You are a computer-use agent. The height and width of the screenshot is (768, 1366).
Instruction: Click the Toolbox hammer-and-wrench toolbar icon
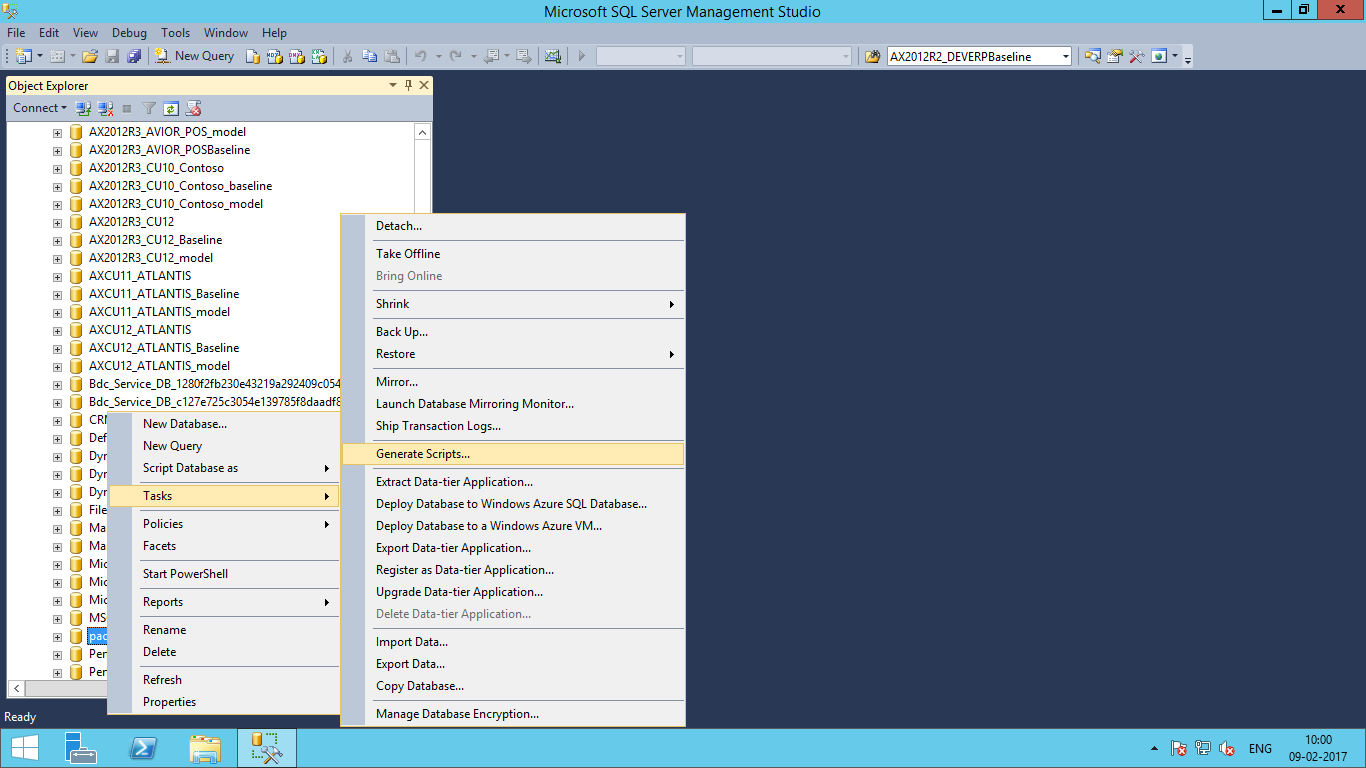click(x=1137, y=56)
